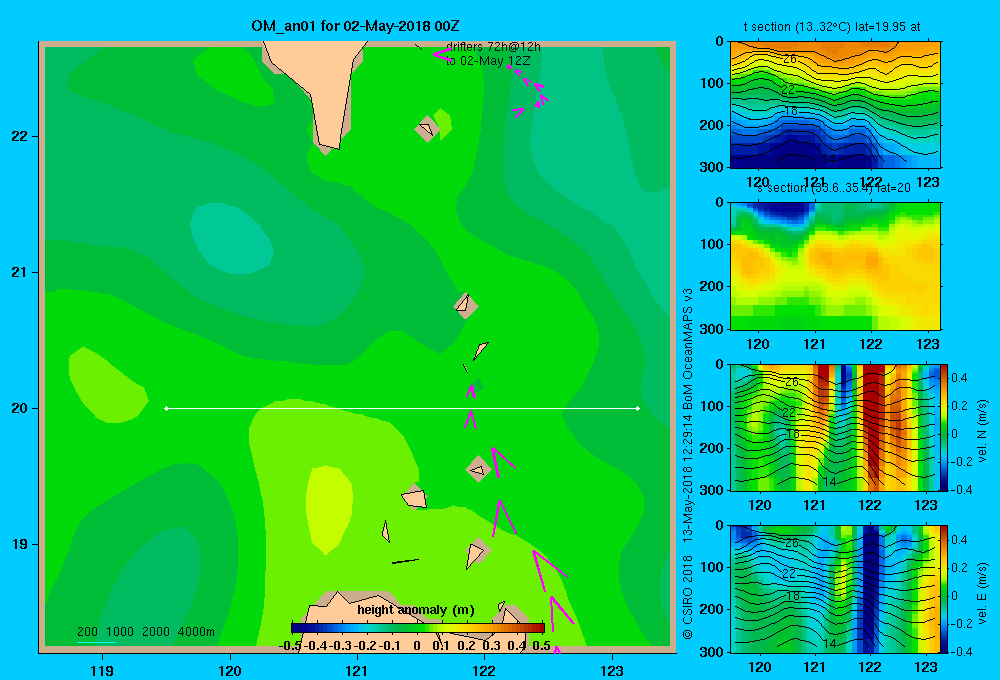Image resolution: width=1000 pixels, height=680 pixels.
Task: Open the temperature section plot panel
Action: [835, 105]
